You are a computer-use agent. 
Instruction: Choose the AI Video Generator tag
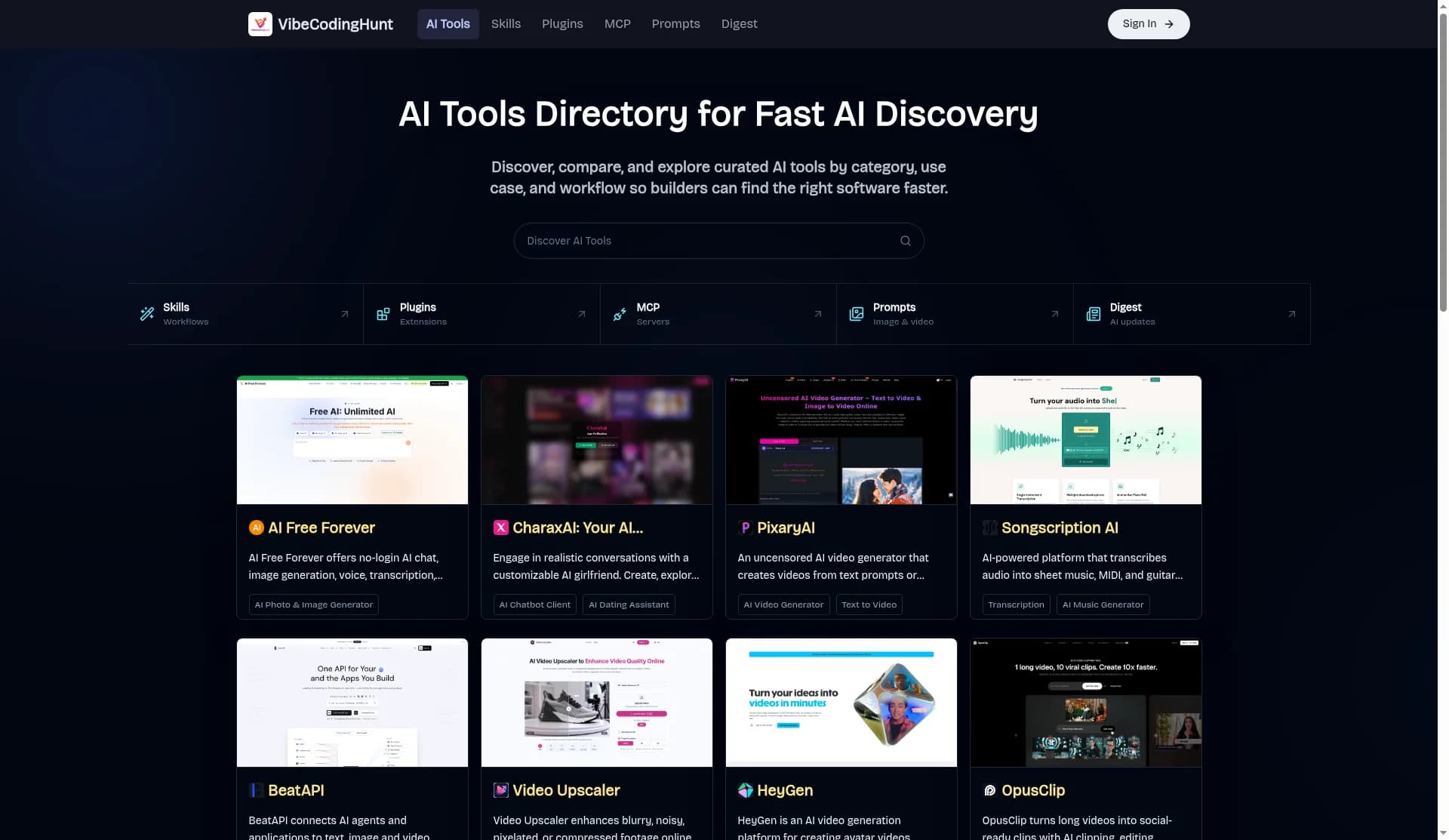tap(783, 605)
